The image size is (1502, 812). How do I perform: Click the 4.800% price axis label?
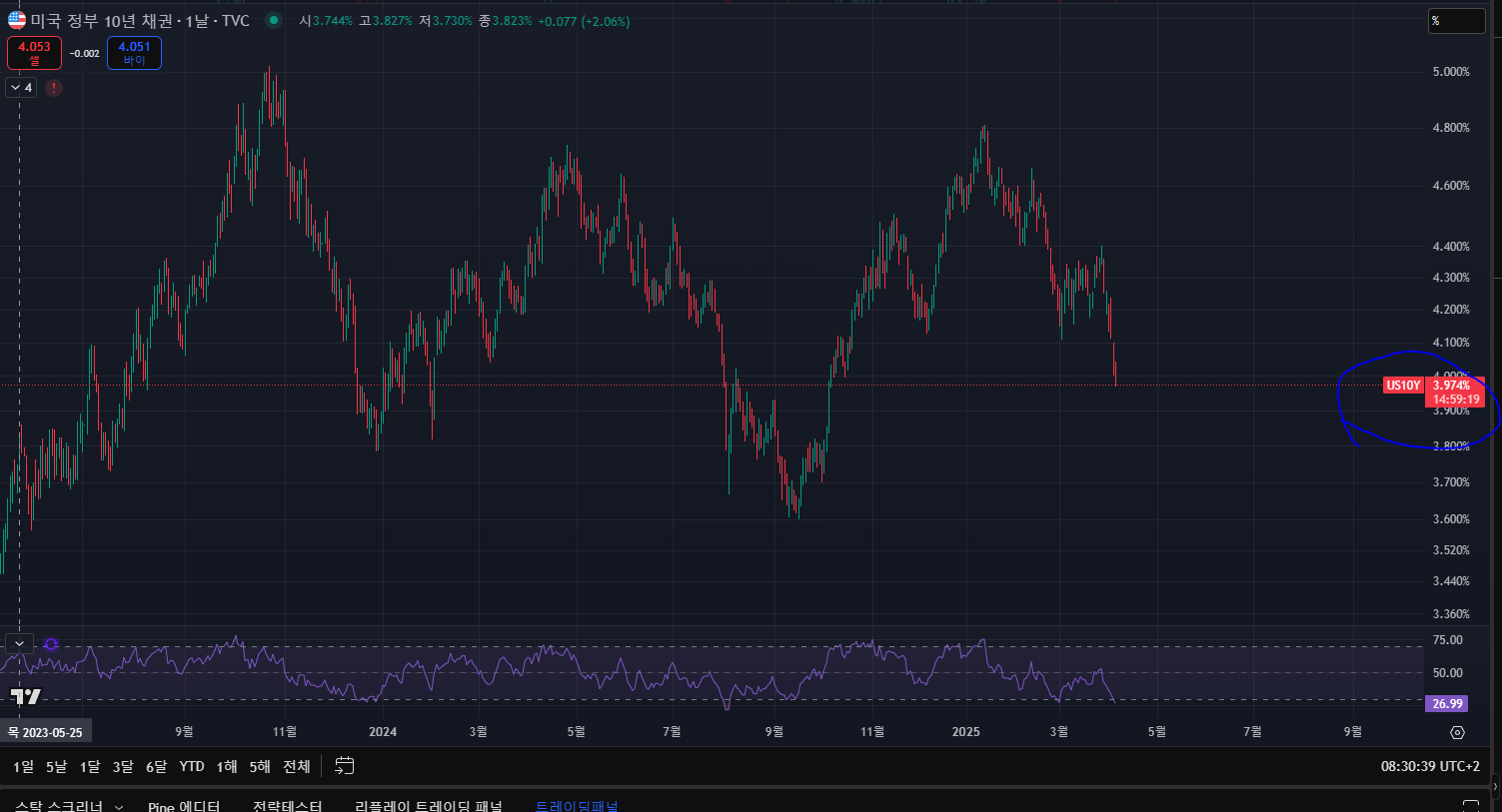[1451, 128]
